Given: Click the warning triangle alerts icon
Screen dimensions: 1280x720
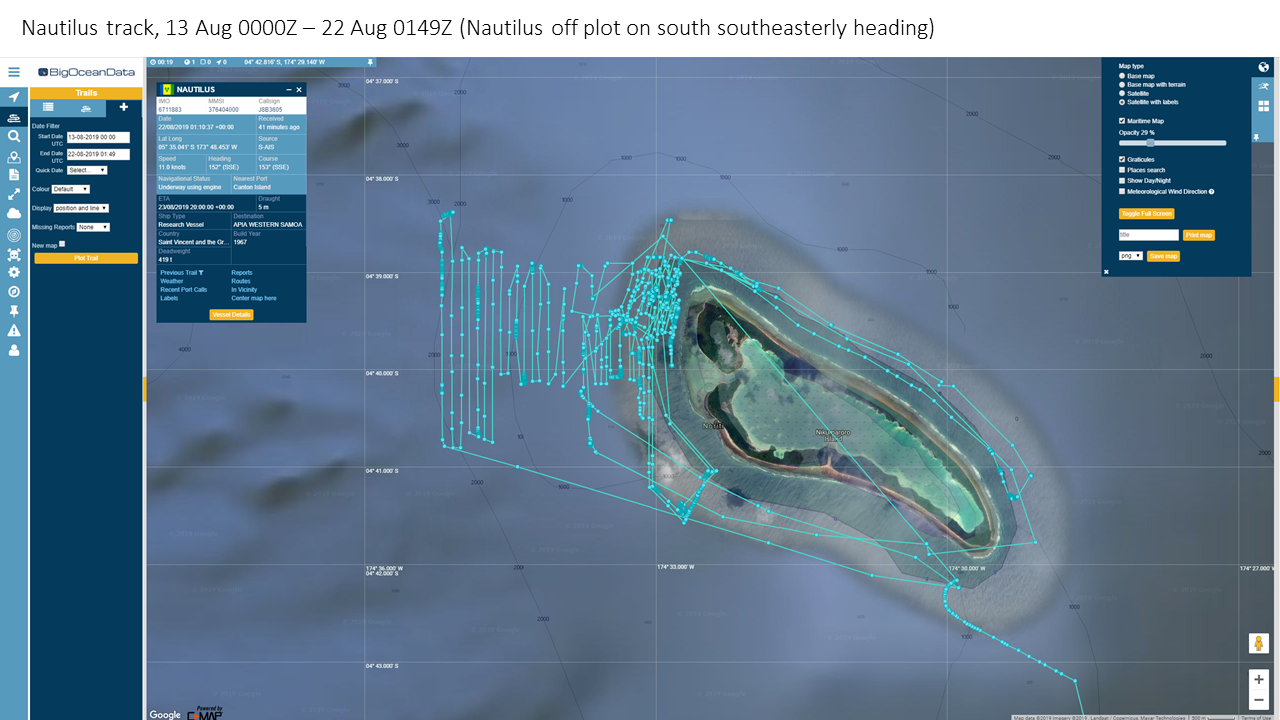Looking at the screenshot, I should [x=14, y=330].
